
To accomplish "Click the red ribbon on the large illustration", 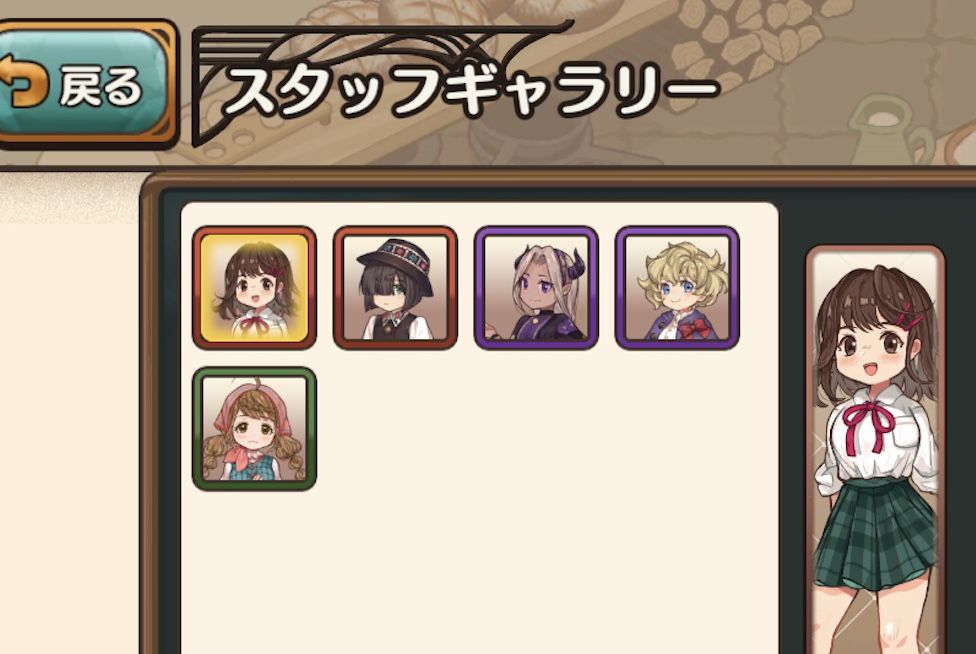I will (x=870, y=424).
